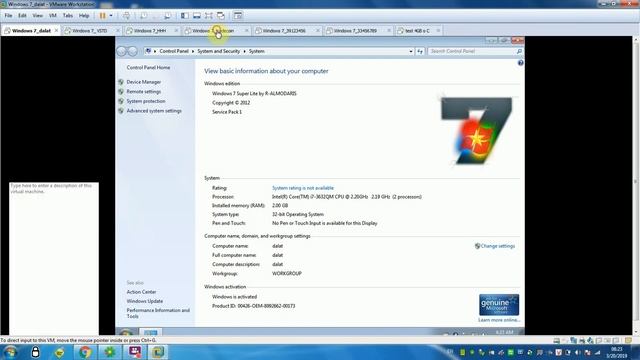
Task: Toggle the thumbnail bar icon
Action: (x=197, y=16)
